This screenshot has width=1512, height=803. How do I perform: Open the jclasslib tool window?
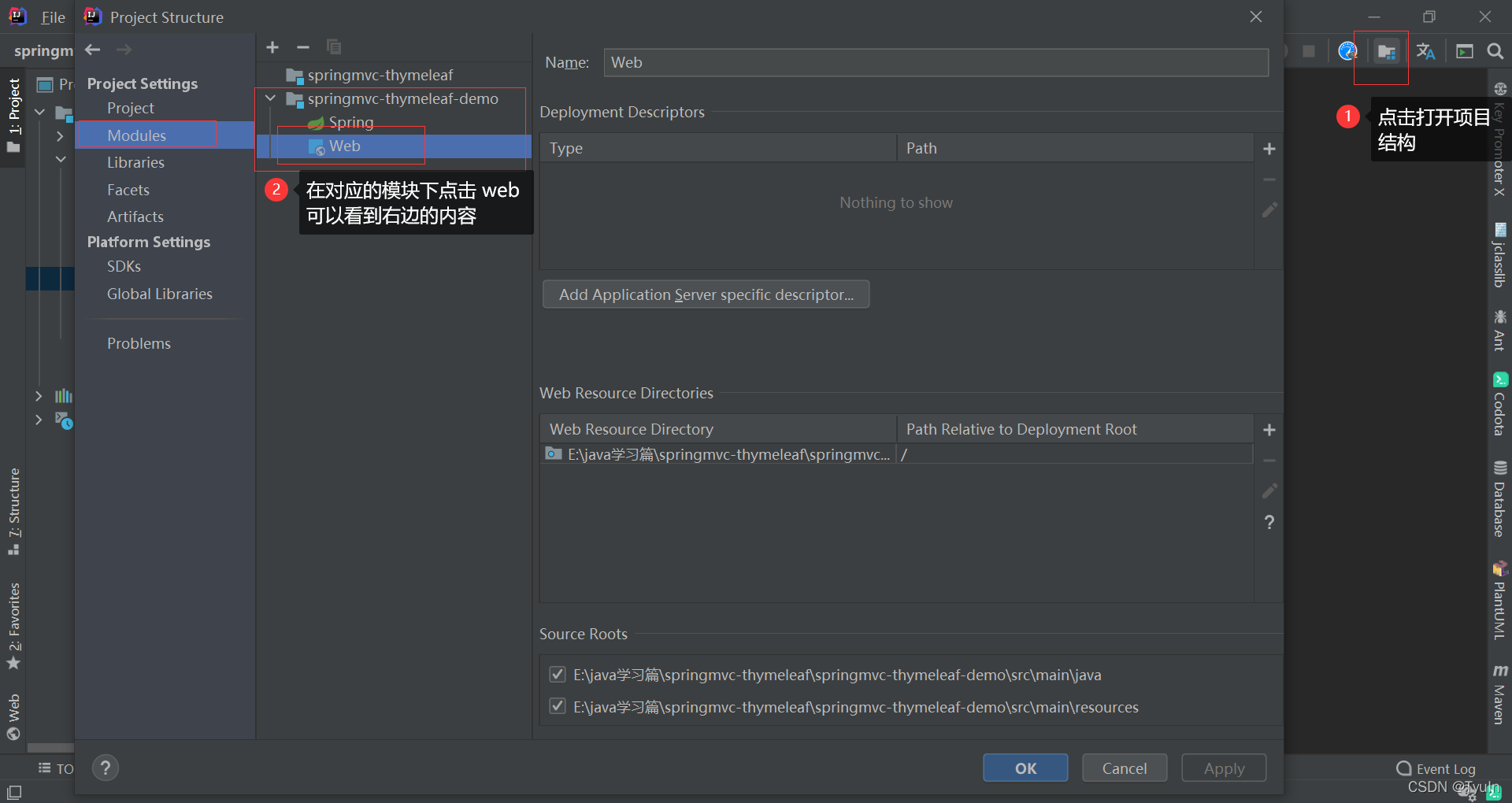point(1499,256)
